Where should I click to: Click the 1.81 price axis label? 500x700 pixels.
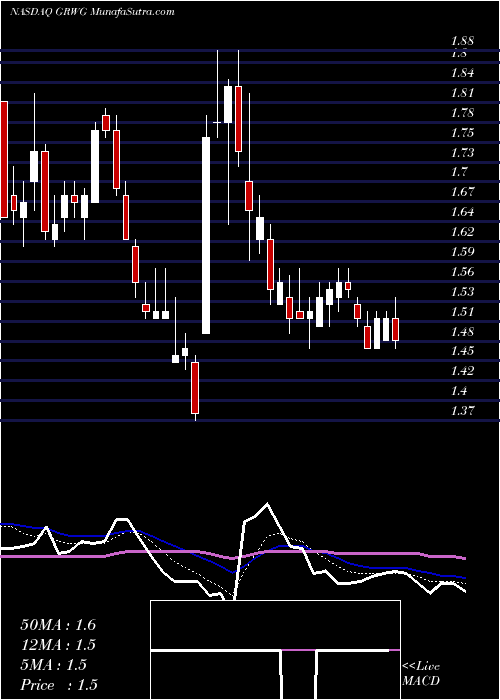pyautogui.click(x=462, y=93)
